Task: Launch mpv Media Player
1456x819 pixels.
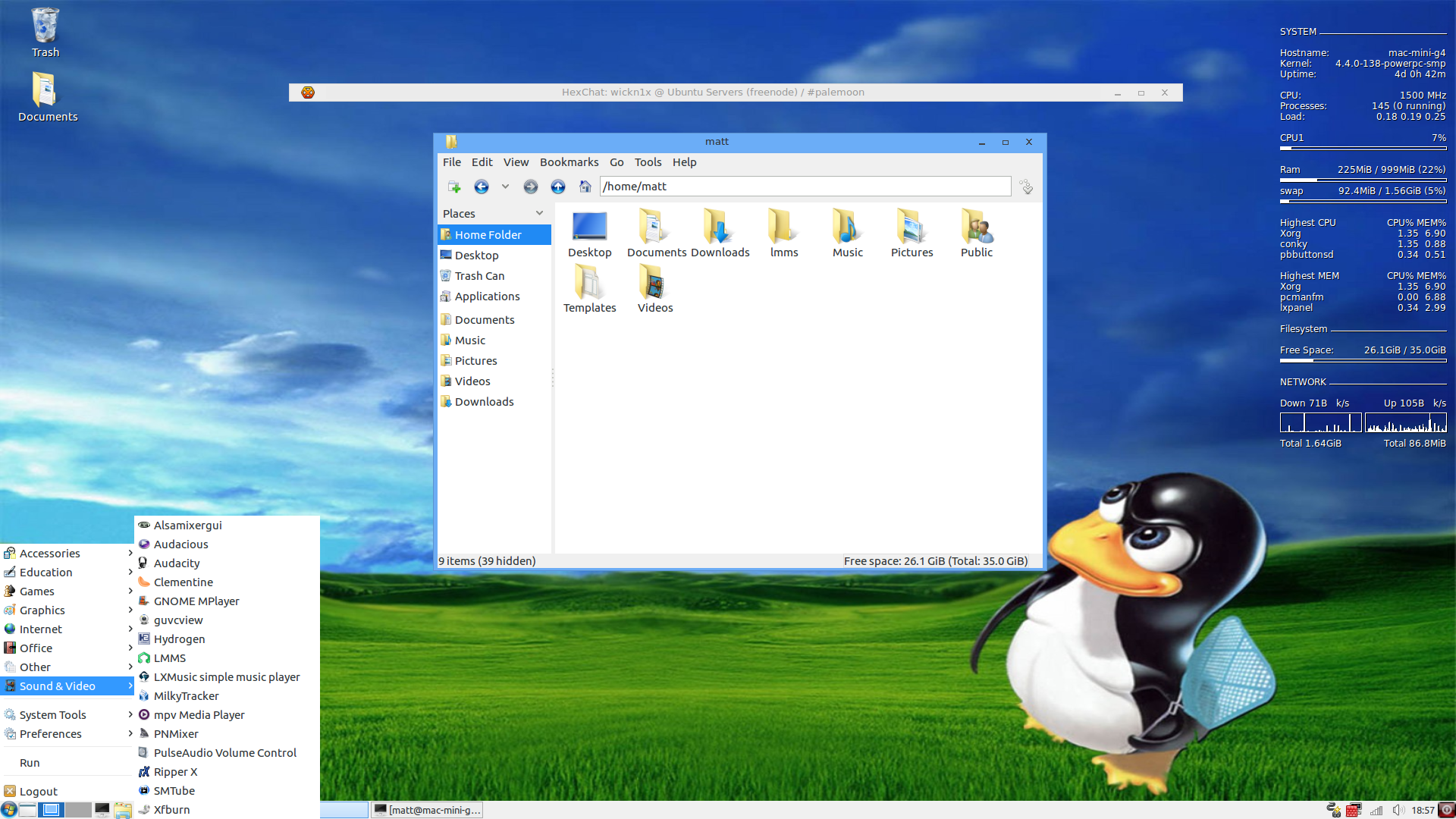Action: (x=227, y=715)
